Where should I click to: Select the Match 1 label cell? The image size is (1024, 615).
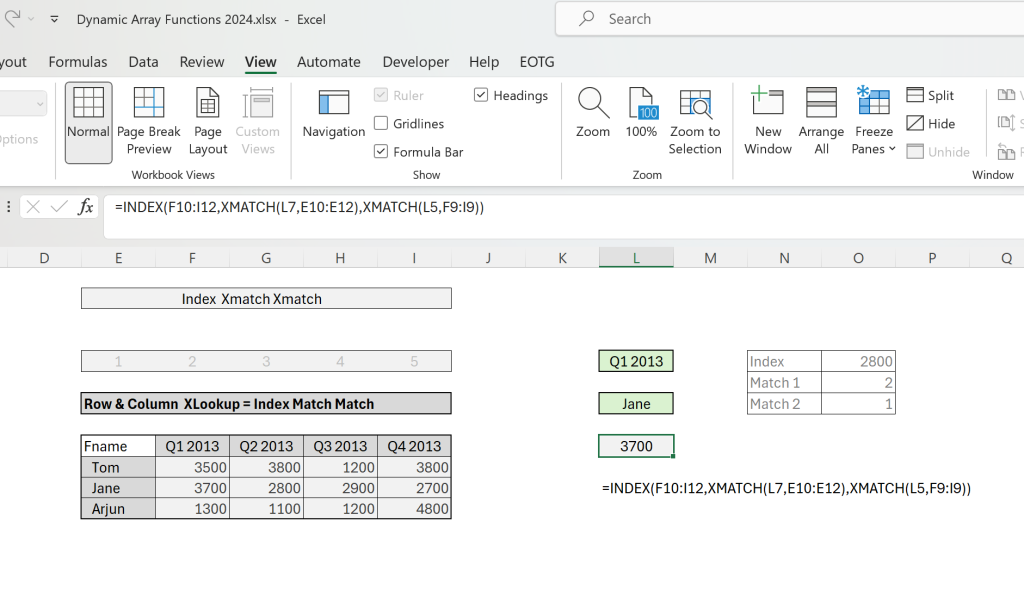pos(784,383)
